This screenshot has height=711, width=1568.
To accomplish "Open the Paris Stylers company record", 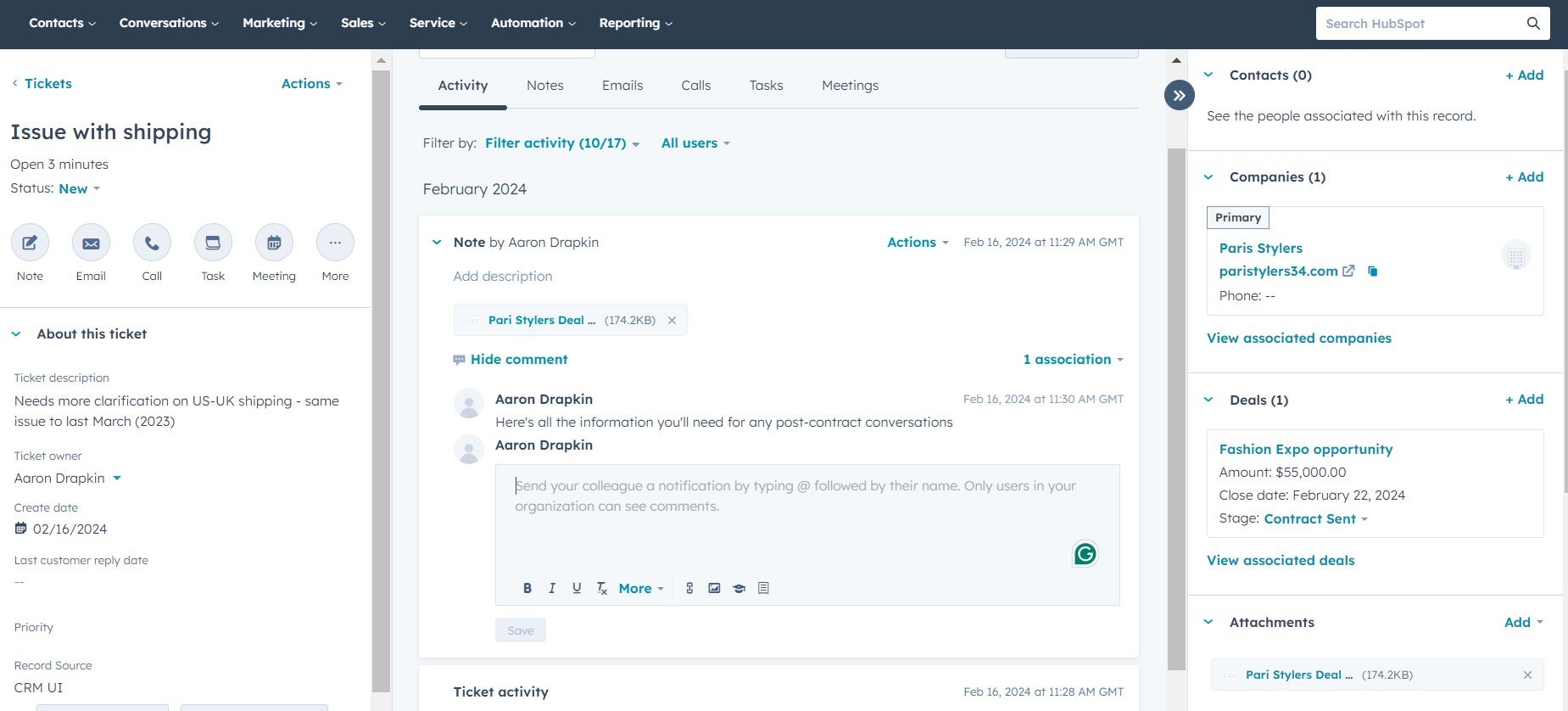I will [1260, 249].
